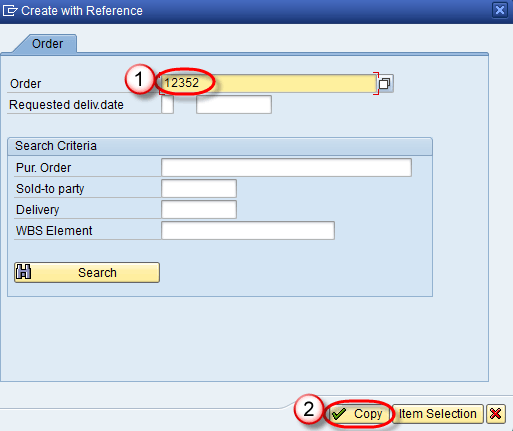Click the Delivery input field
Viewport: 513px width, 431px height.
[199, 209]
